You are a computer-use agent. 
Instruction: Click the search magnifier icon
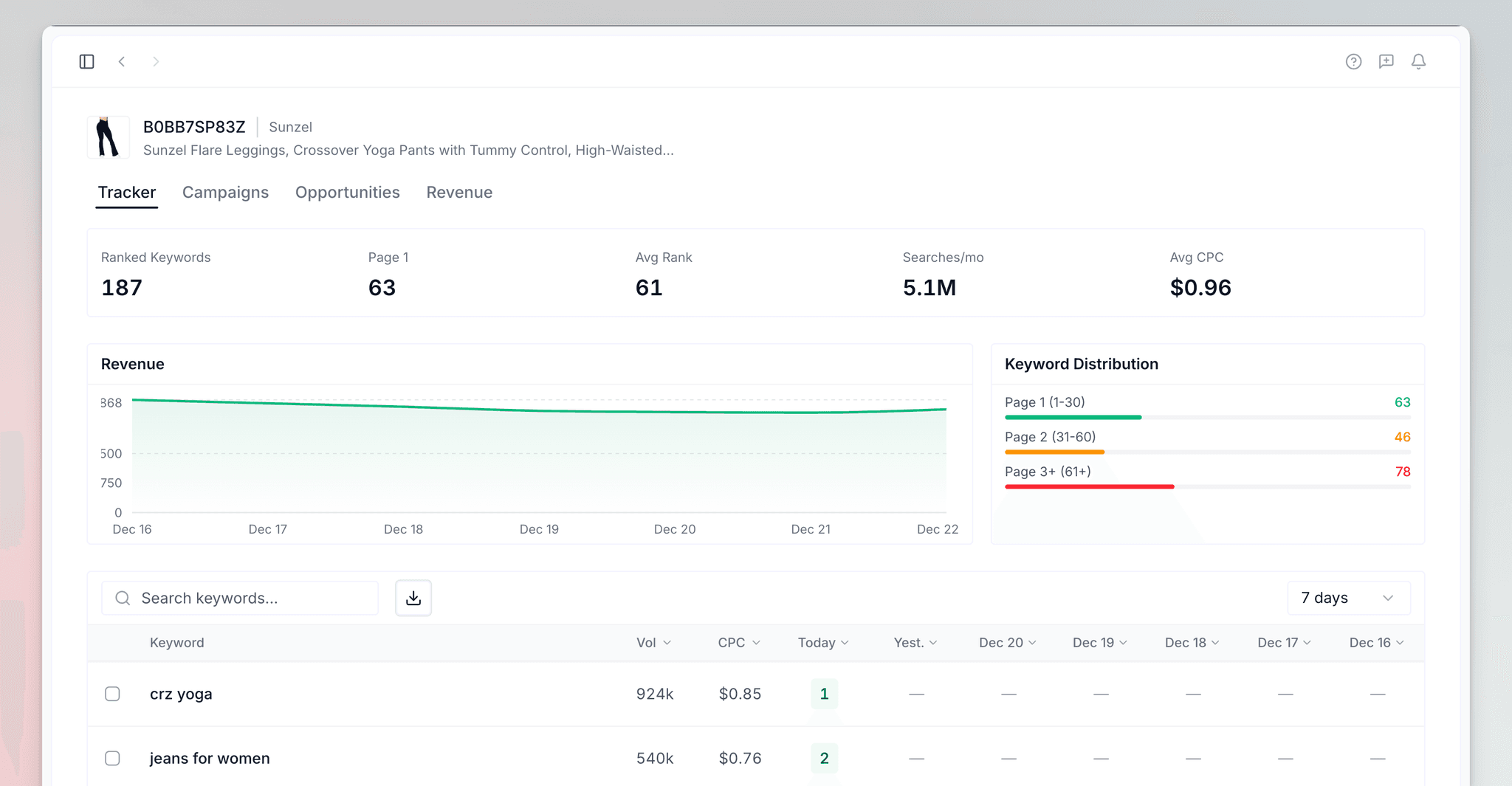(122, 598)
